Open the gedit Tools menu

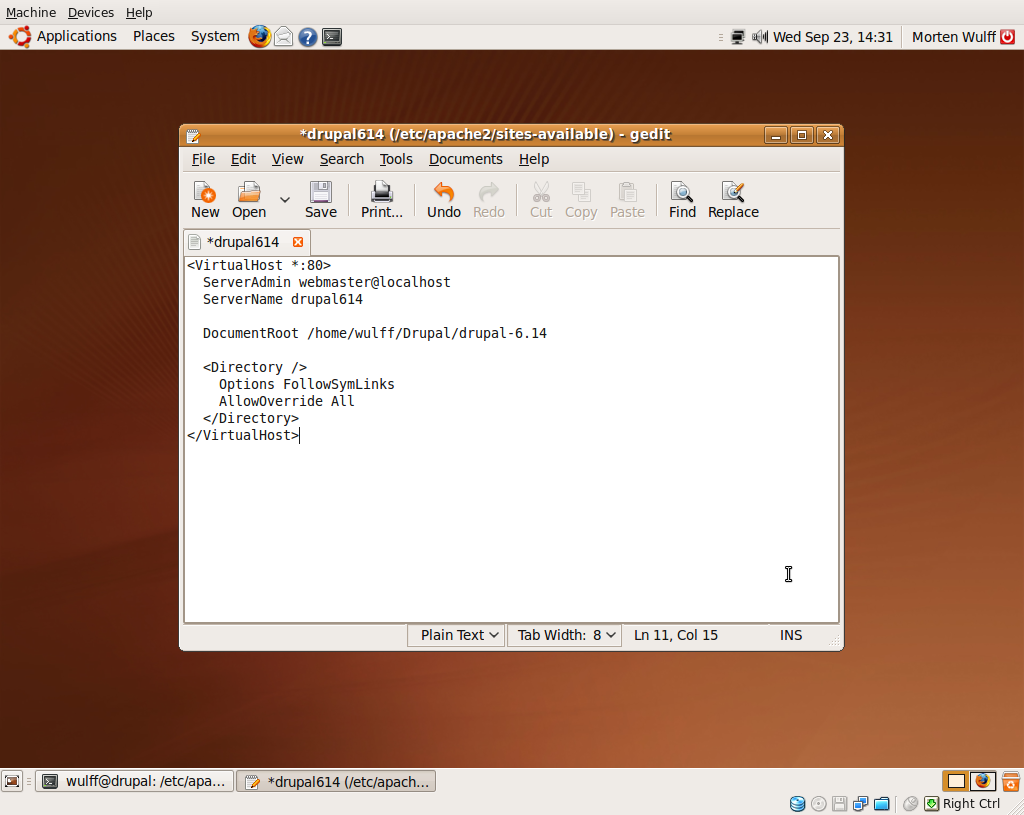396,159
